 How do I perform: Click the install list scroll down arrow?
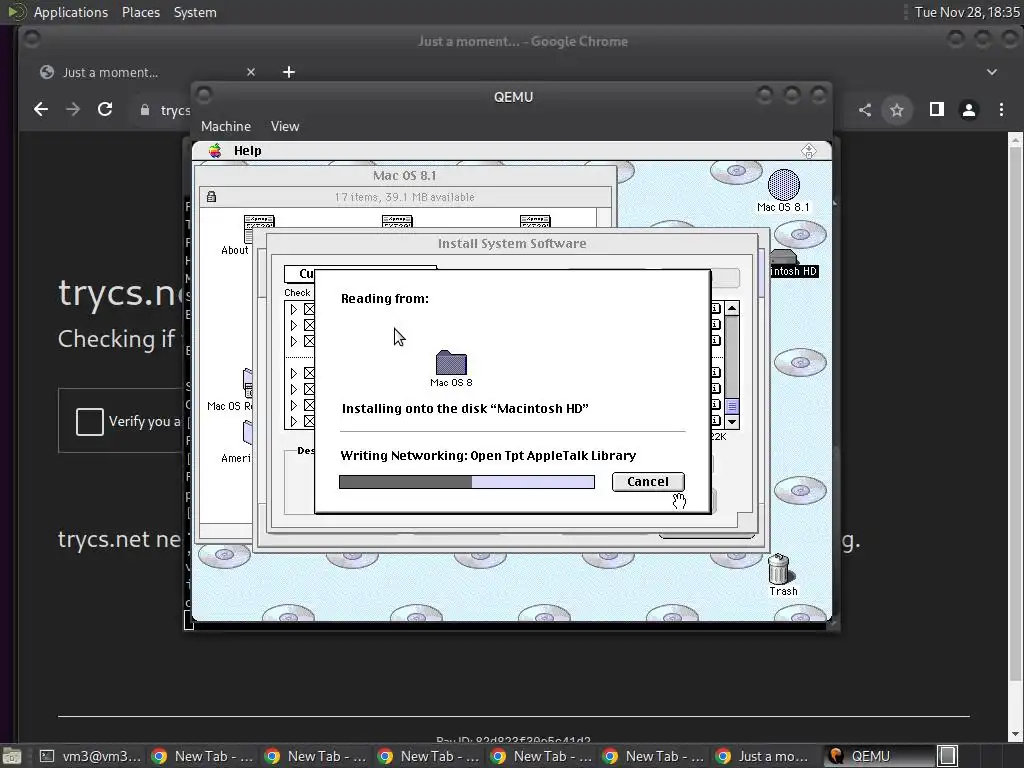732,422
